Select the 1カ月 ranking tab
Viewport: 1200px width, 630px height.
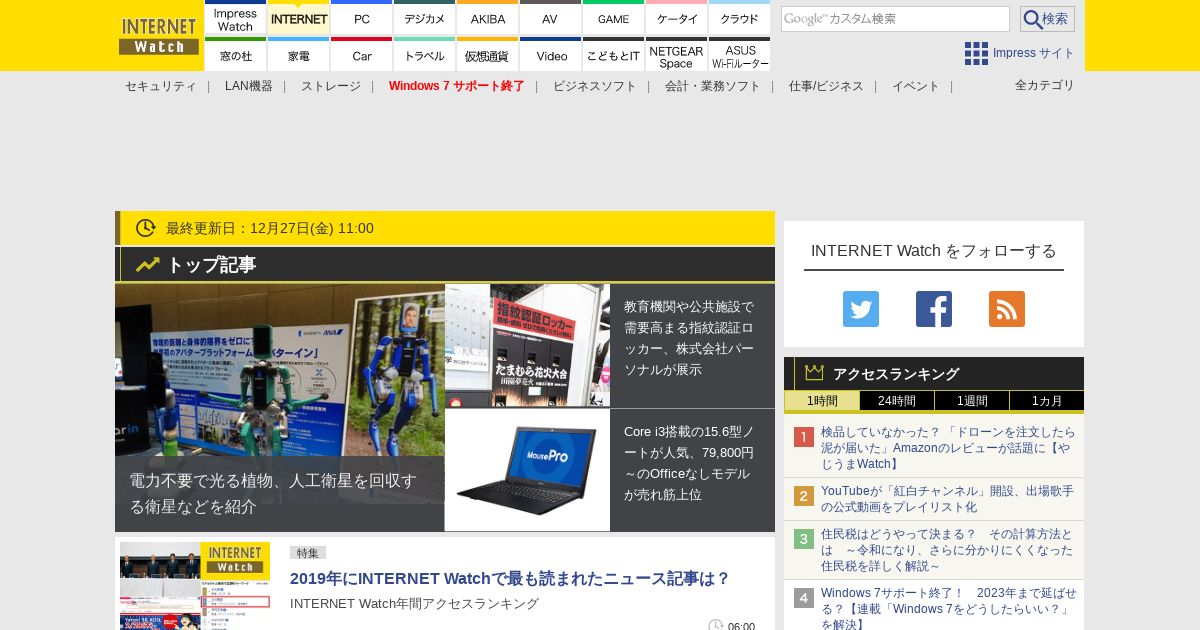[1047, 401]
